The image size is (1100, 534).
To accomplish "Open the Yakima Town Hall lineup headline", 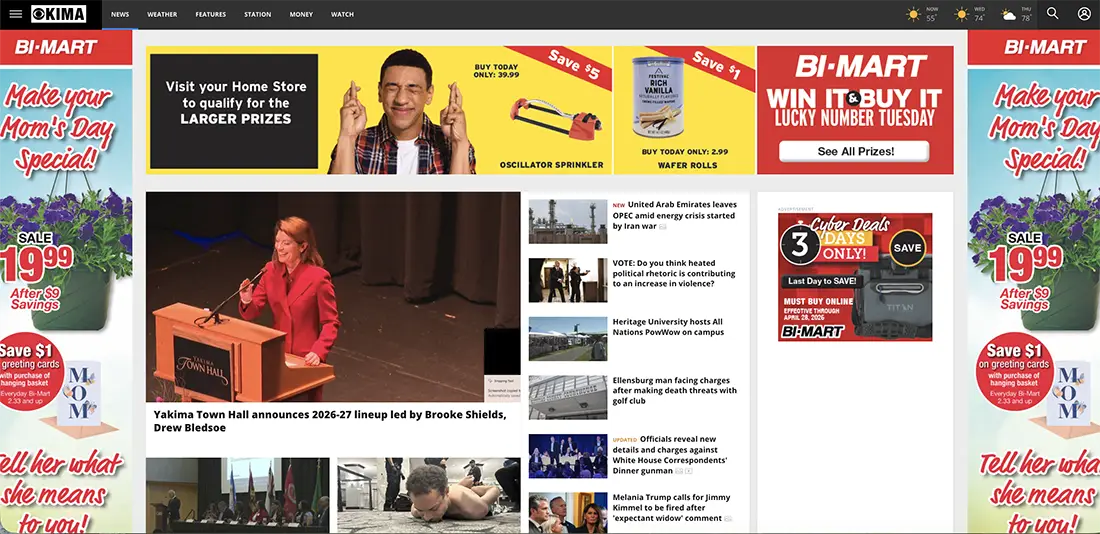I will click(x=330, y=421).
